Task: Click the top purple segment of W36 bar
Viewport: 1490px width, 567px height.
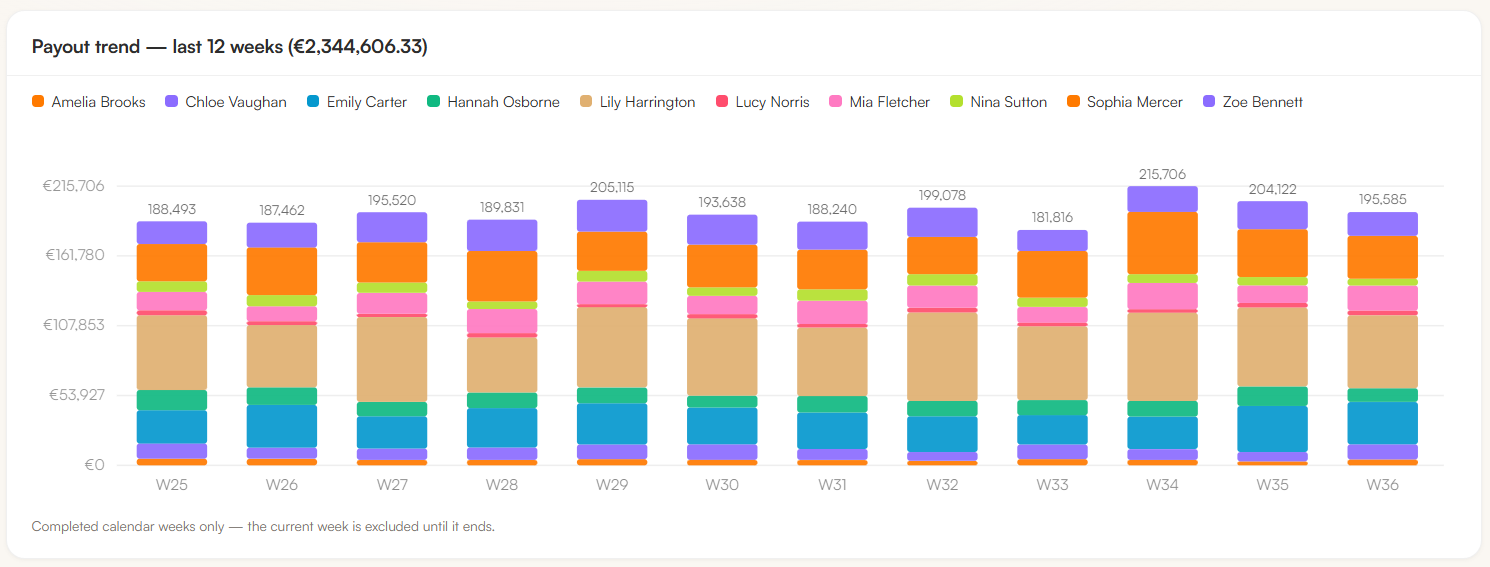Action: pos(1382,224)
